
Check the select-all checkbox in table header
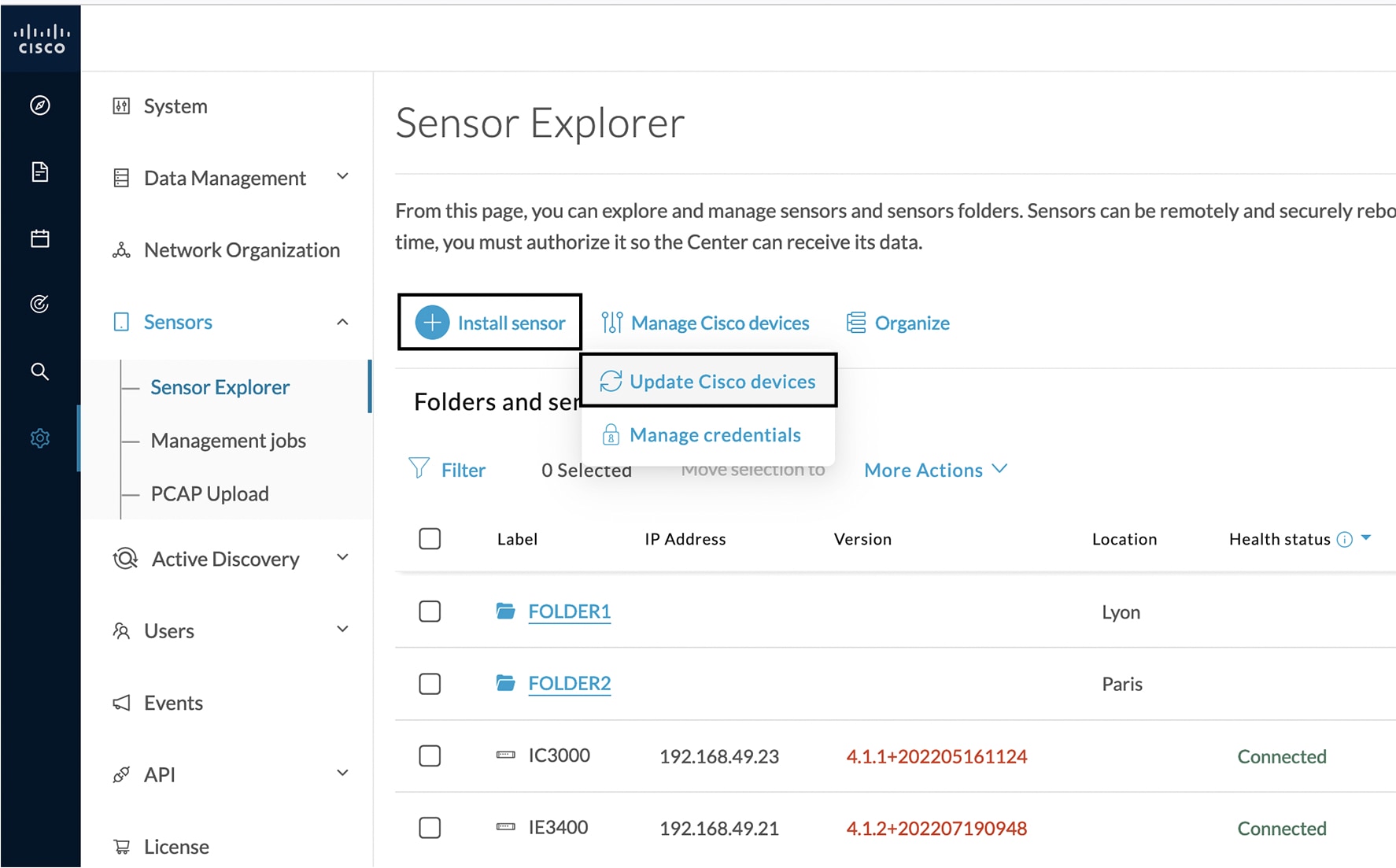tap(430, 539)
